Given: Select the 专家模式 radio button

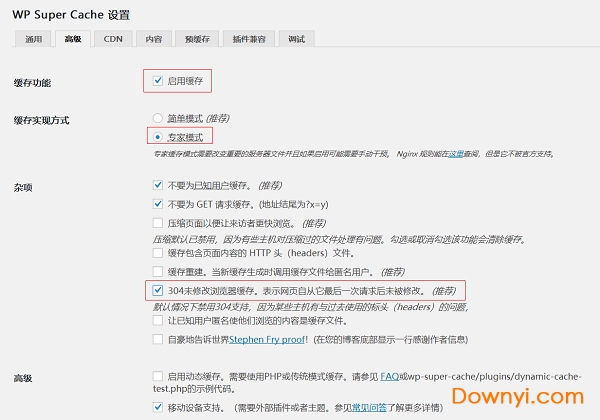Looking at the screenshot, I should [158, 137].
